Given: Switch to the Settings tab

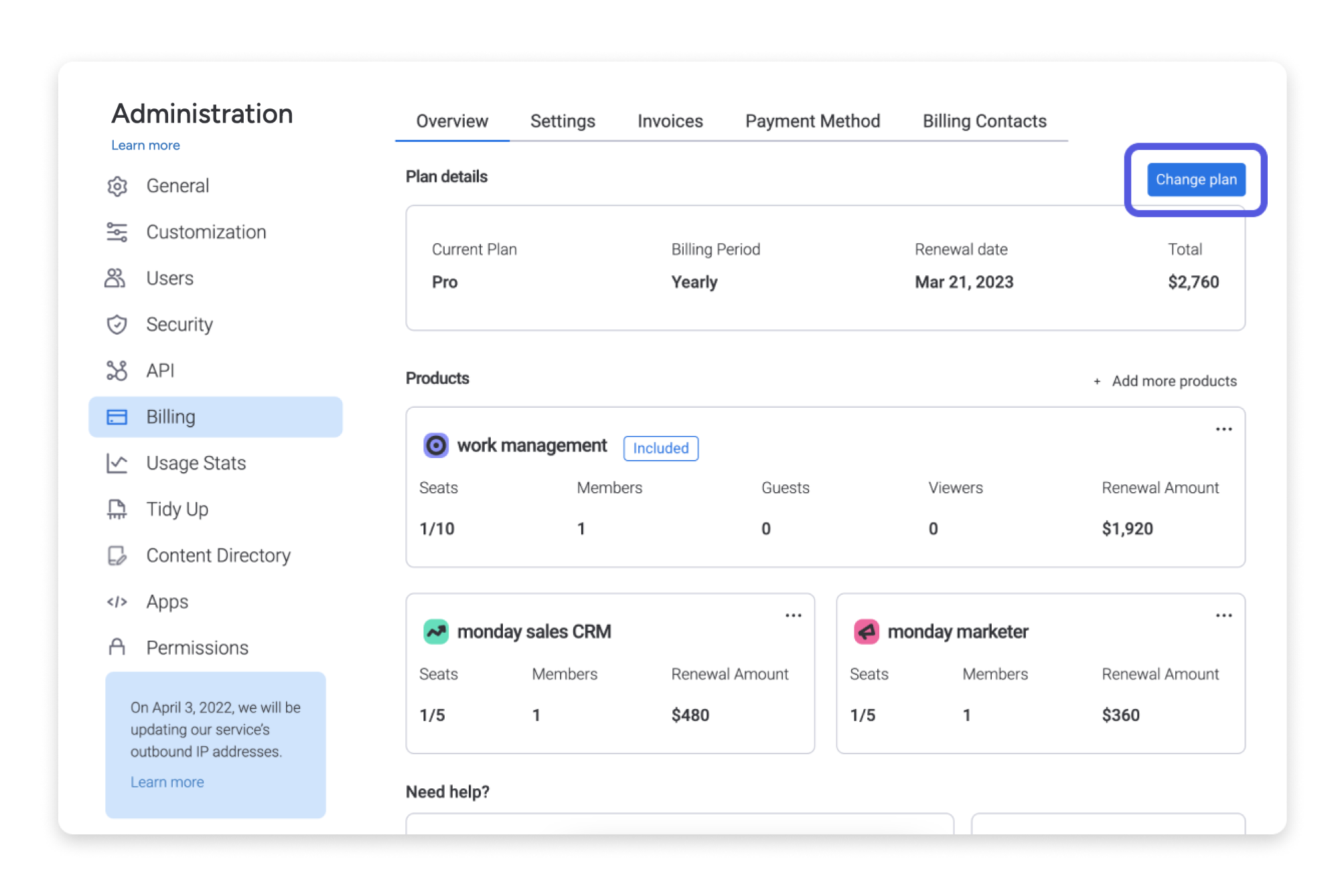Looking at the screenshot, I should pyautogui.click(x=563, y=121).
